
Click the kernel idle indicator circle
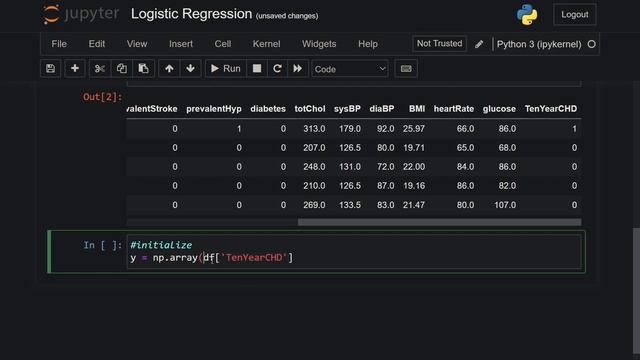[591, 44]
